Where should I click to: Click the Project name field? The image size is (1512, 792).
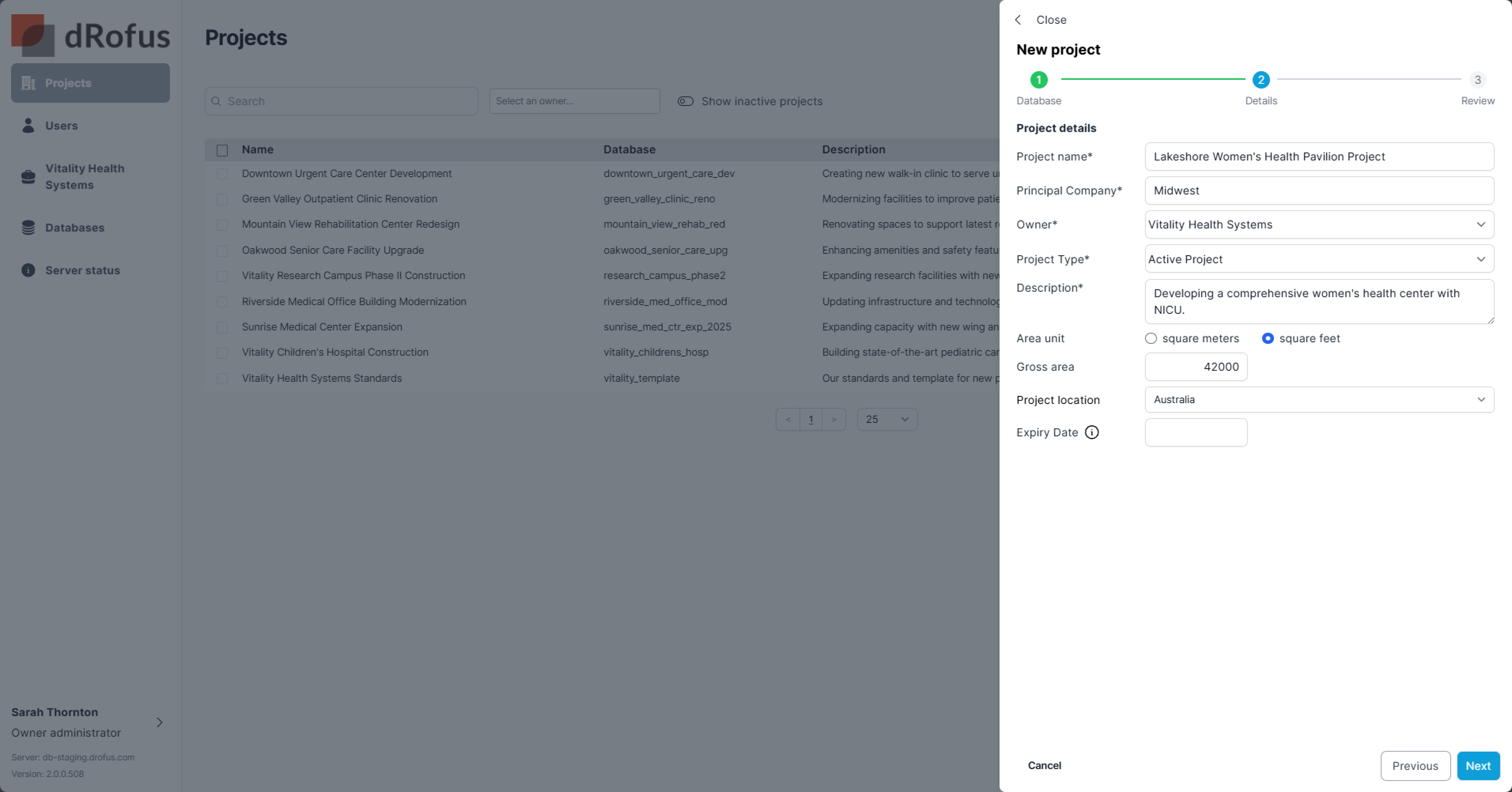[x=1319, y=157]
